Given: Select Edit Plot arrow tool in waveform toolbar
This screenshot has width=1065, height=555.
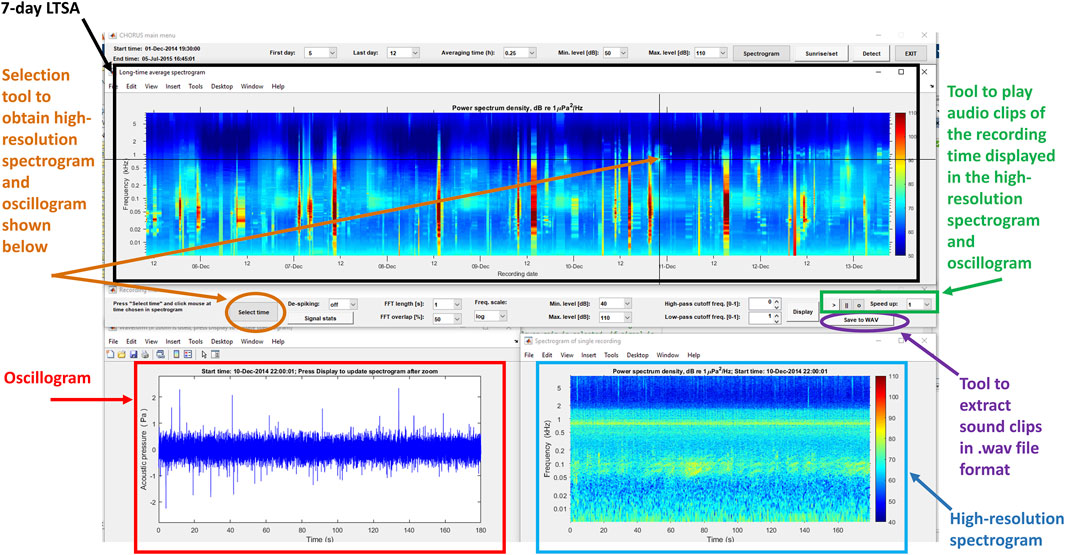Looking at the screenshot, I should (x=204, y=354).
